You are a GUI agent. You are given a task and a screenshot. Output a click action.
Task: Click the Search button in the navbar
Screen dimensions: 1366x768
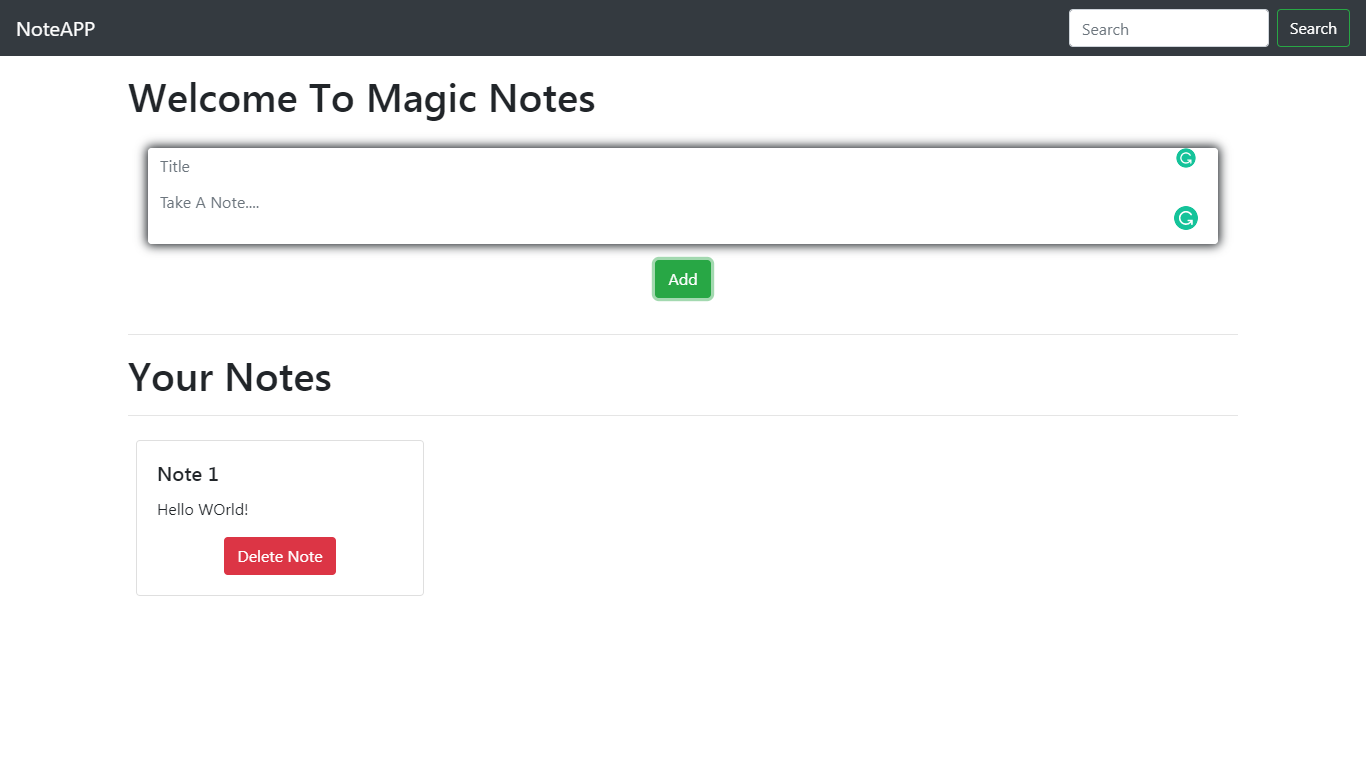tap(1313, 28)
